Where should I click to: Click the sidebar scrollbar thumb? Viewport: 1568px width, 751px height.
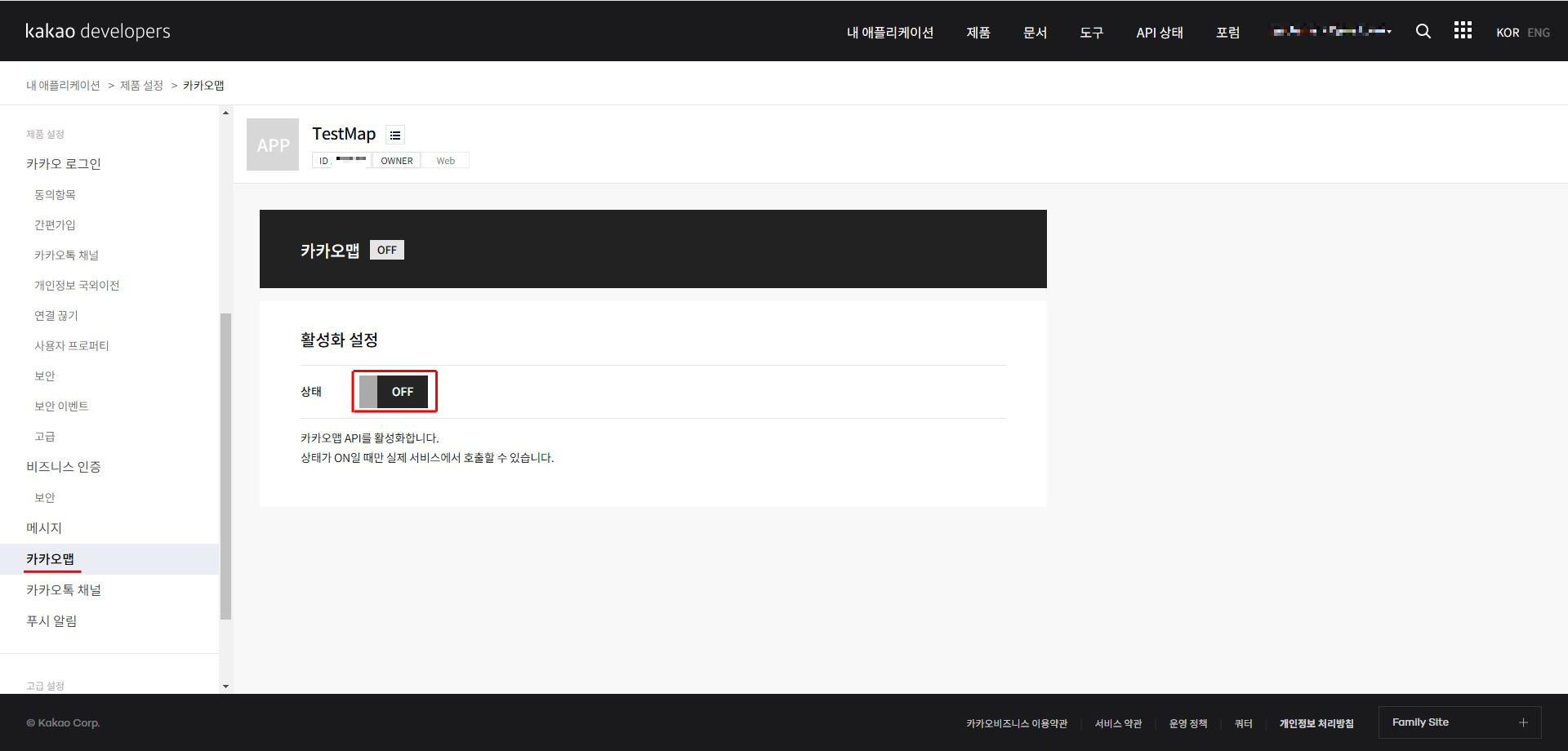click(x=225, y=466)
